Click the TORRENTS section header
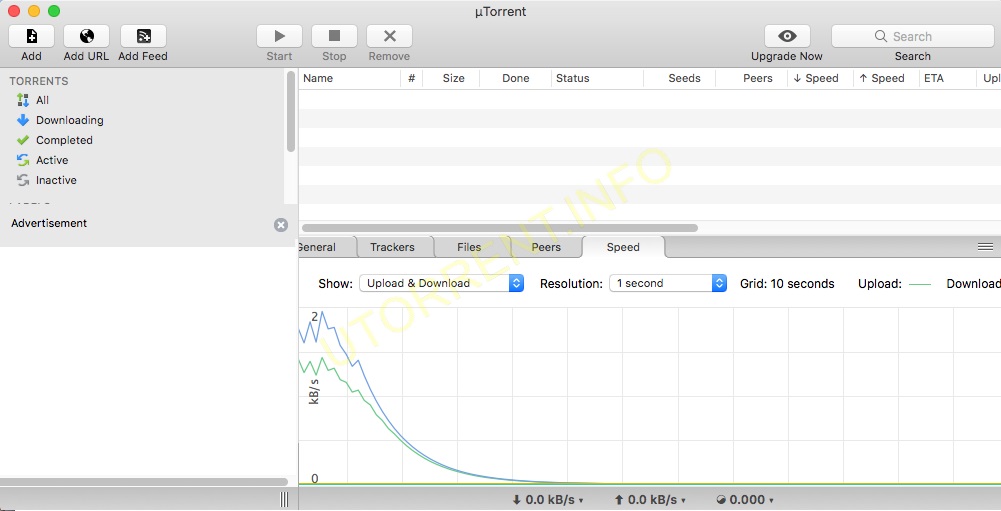Viewport: 1001px width, 511px height. 39,81
